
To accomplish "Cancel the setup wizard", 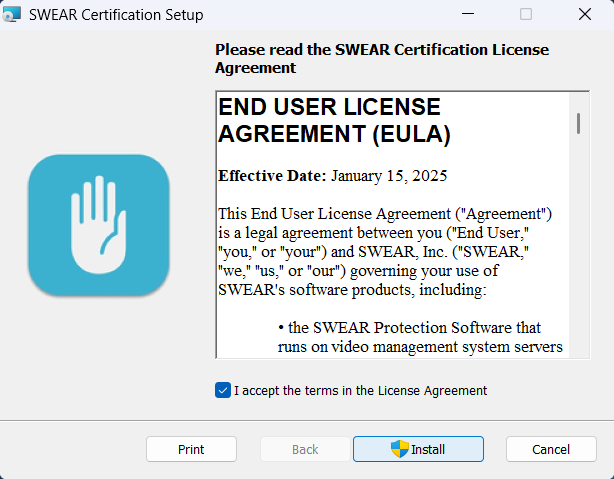I will (551, 449).
